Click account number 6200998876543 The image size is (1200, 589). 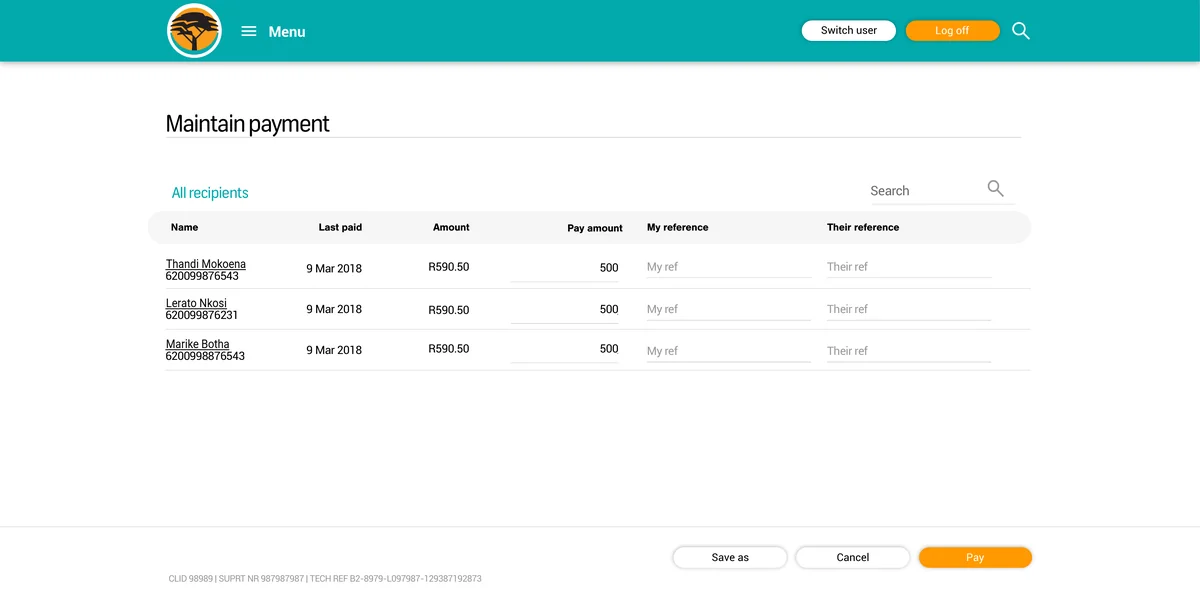coord(205,356)
